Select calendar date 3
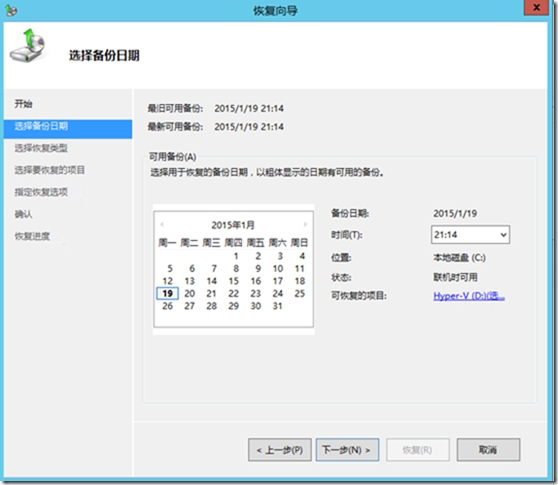 pos(280,256)
